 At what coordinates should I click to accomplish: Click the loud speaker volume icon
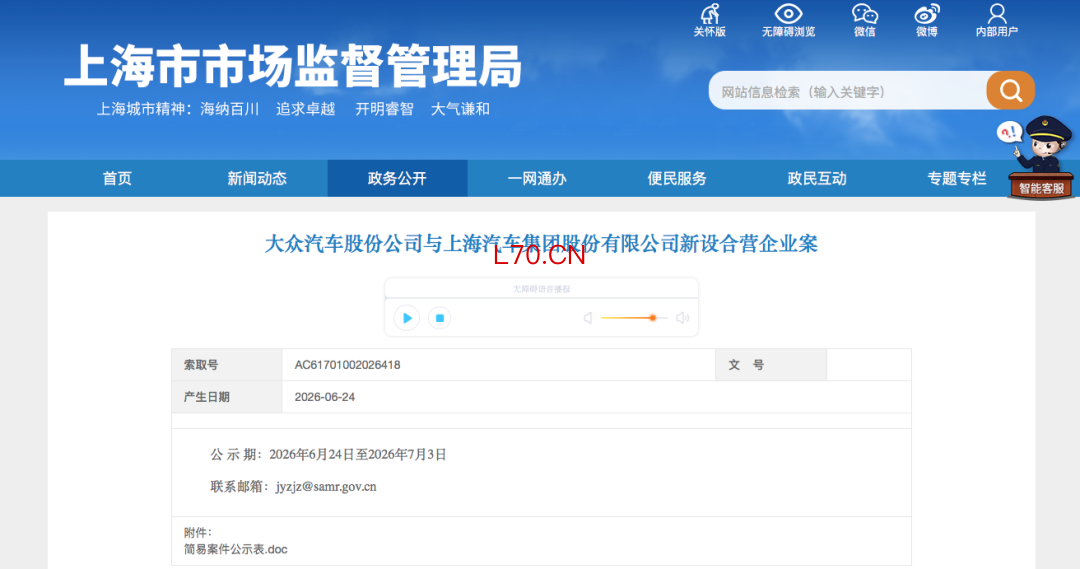tap(683, 318)
